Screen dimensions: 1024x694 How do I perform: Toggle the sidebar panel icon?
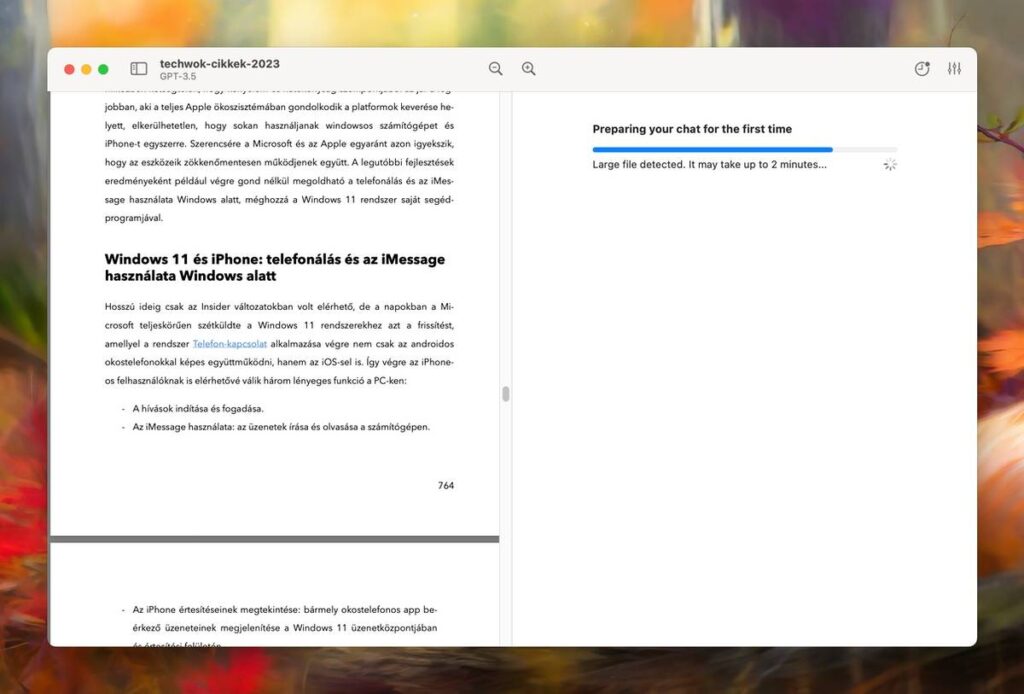point(138,69)
